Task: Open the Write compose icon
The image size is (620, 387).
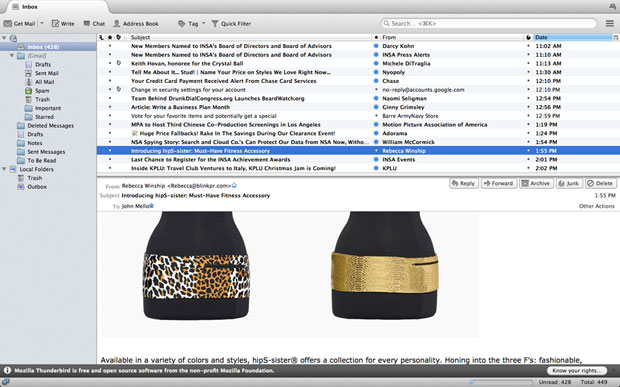Action: 55,24
